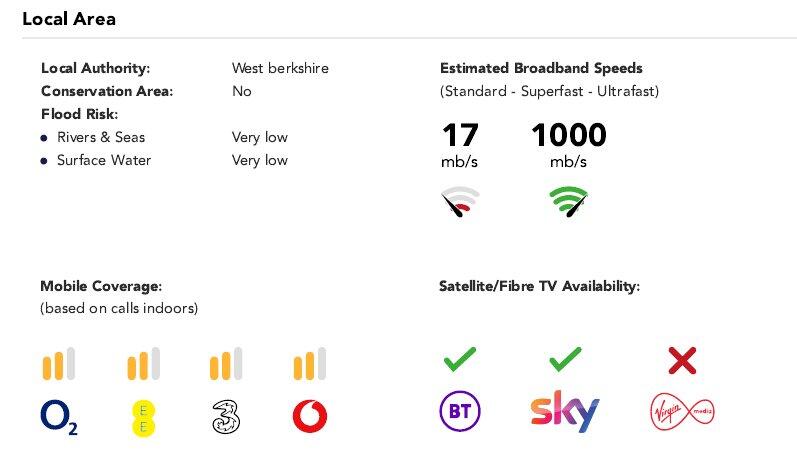Viewport: 797px width, 456px height.
Task: Click the green checkmark above Sky
Action: click(x=565, y=358)
